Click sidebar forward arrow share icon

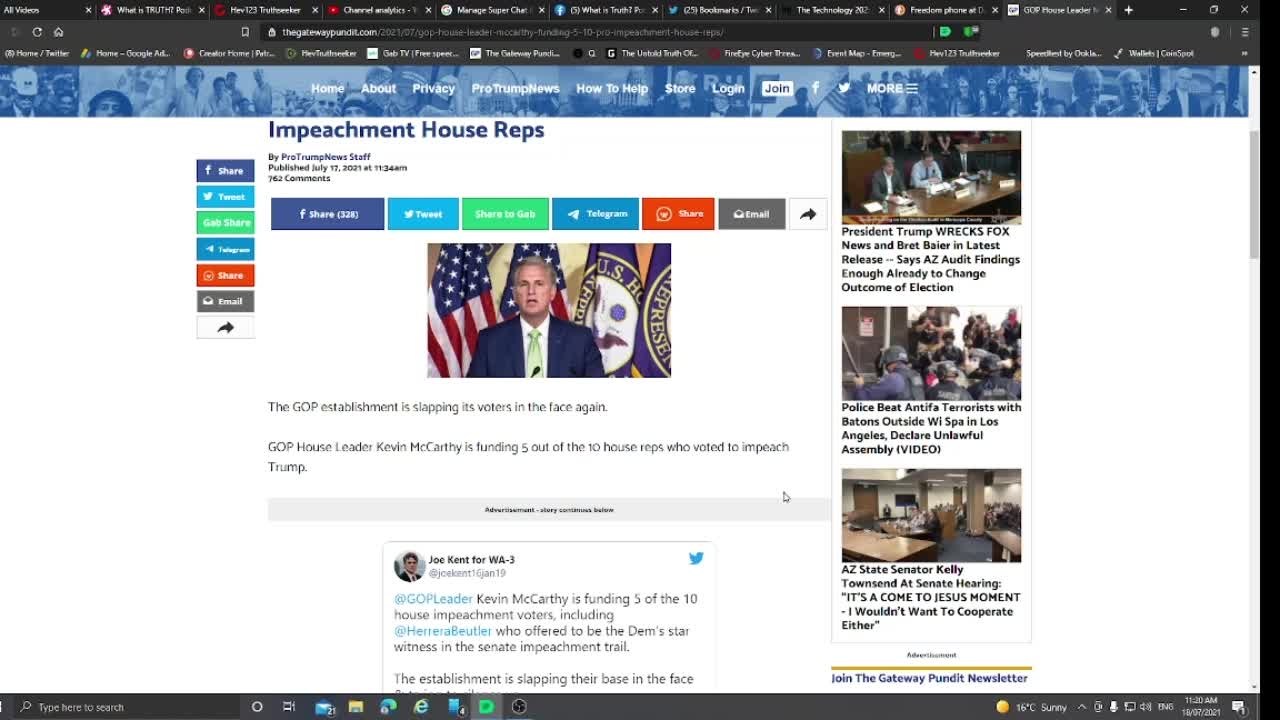[225, 327]
